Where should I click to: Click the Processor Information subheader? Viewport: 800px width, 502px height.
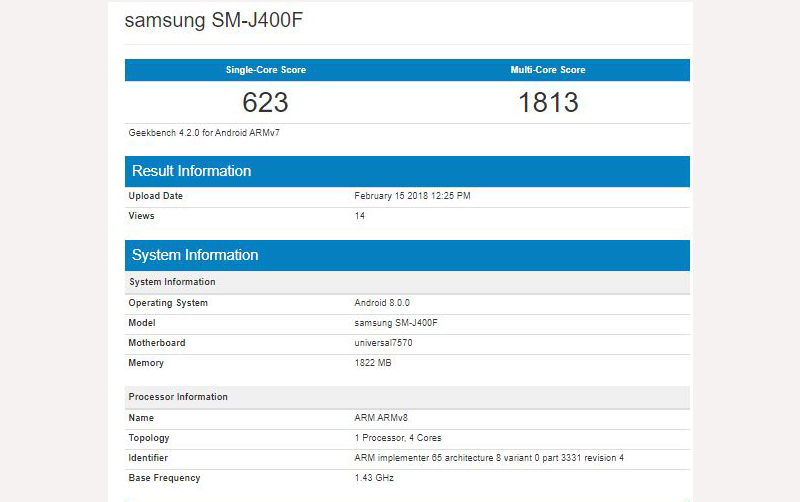pos(407,397)
